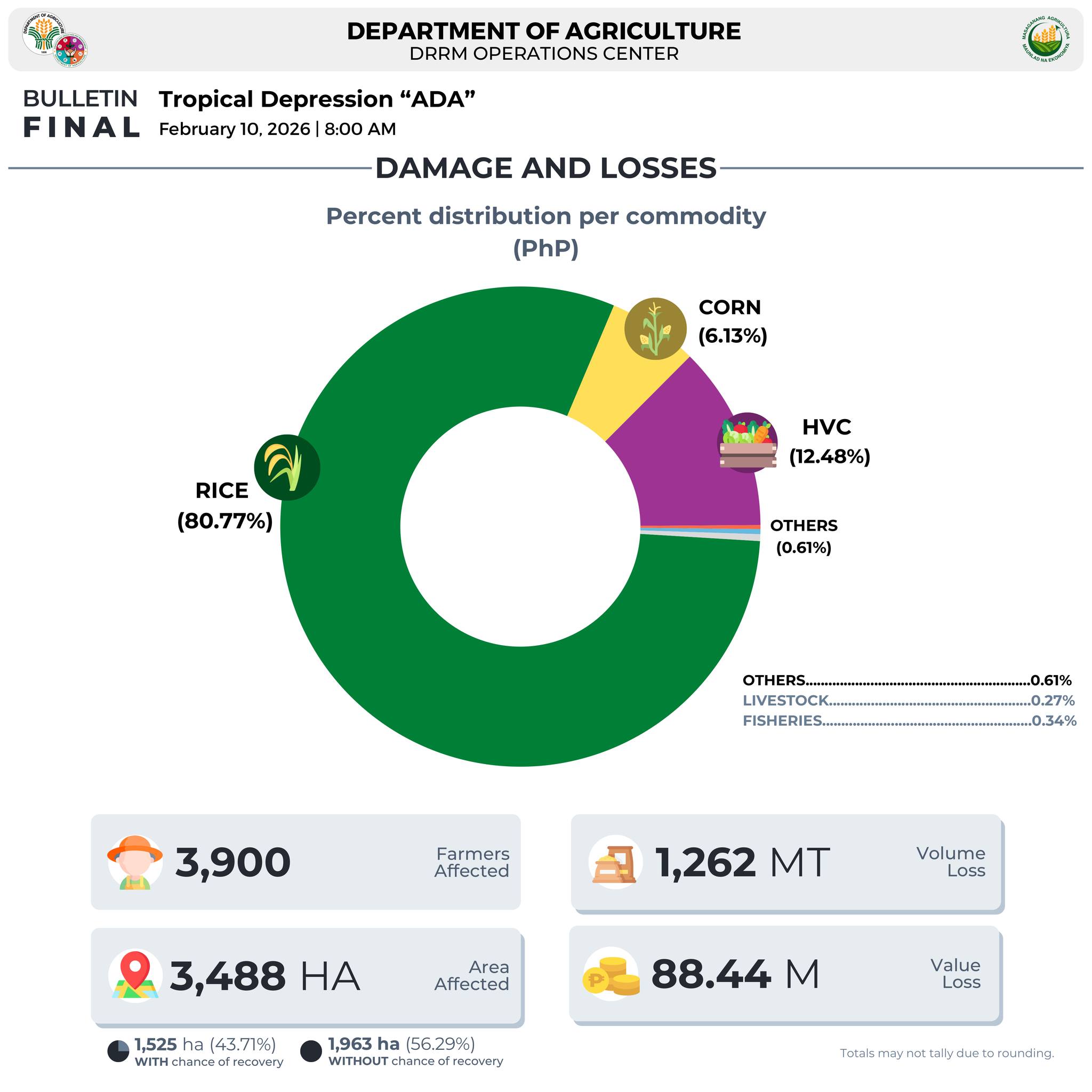Click the DAMAGE AND LOSSES heading

[546, 168]
